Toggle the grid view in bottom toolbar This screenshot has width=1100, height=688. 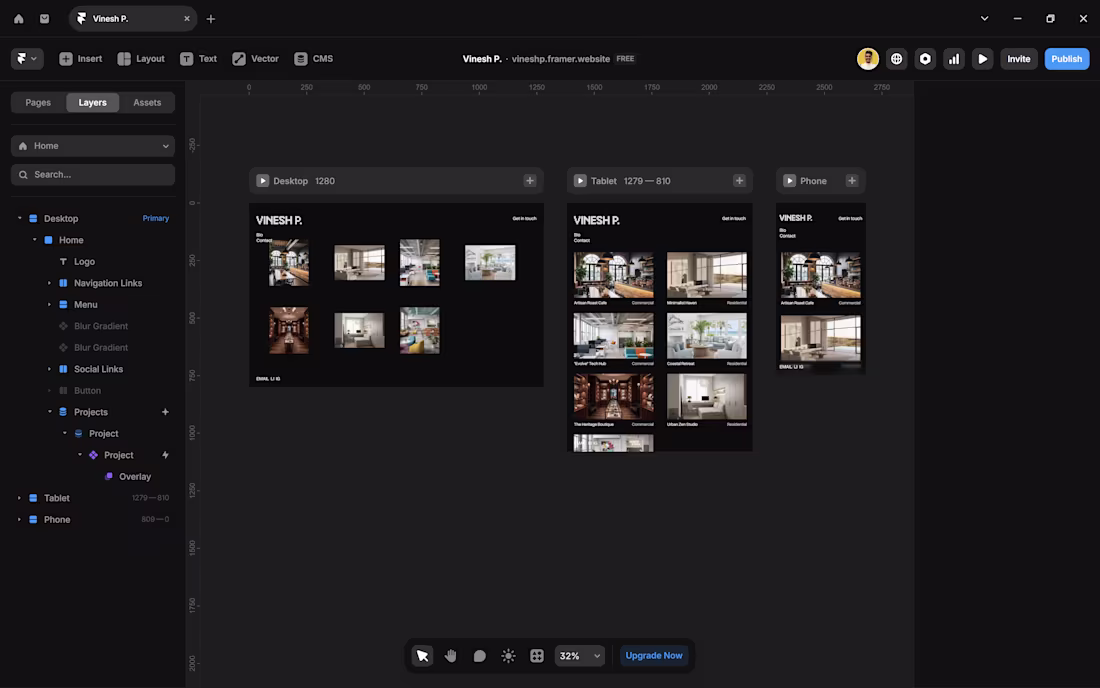pos(537,655)
